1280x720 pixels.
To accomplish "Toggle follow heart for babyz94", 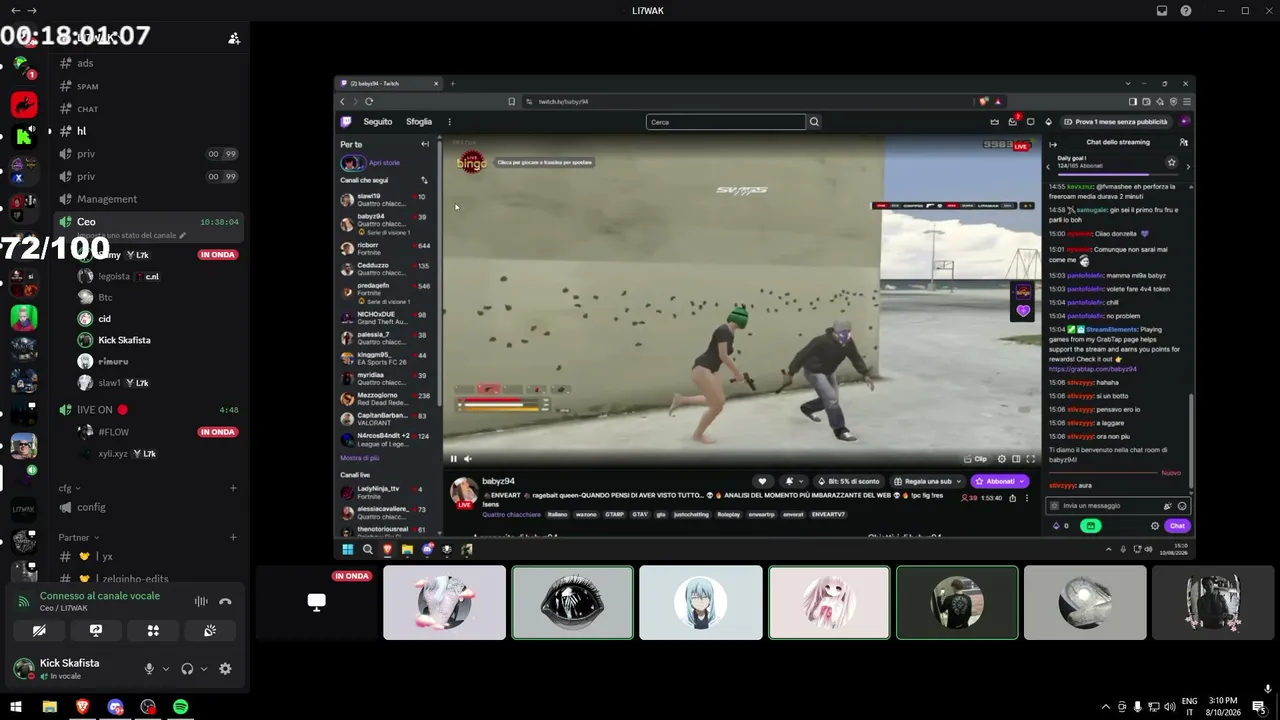I will [762, 481].
